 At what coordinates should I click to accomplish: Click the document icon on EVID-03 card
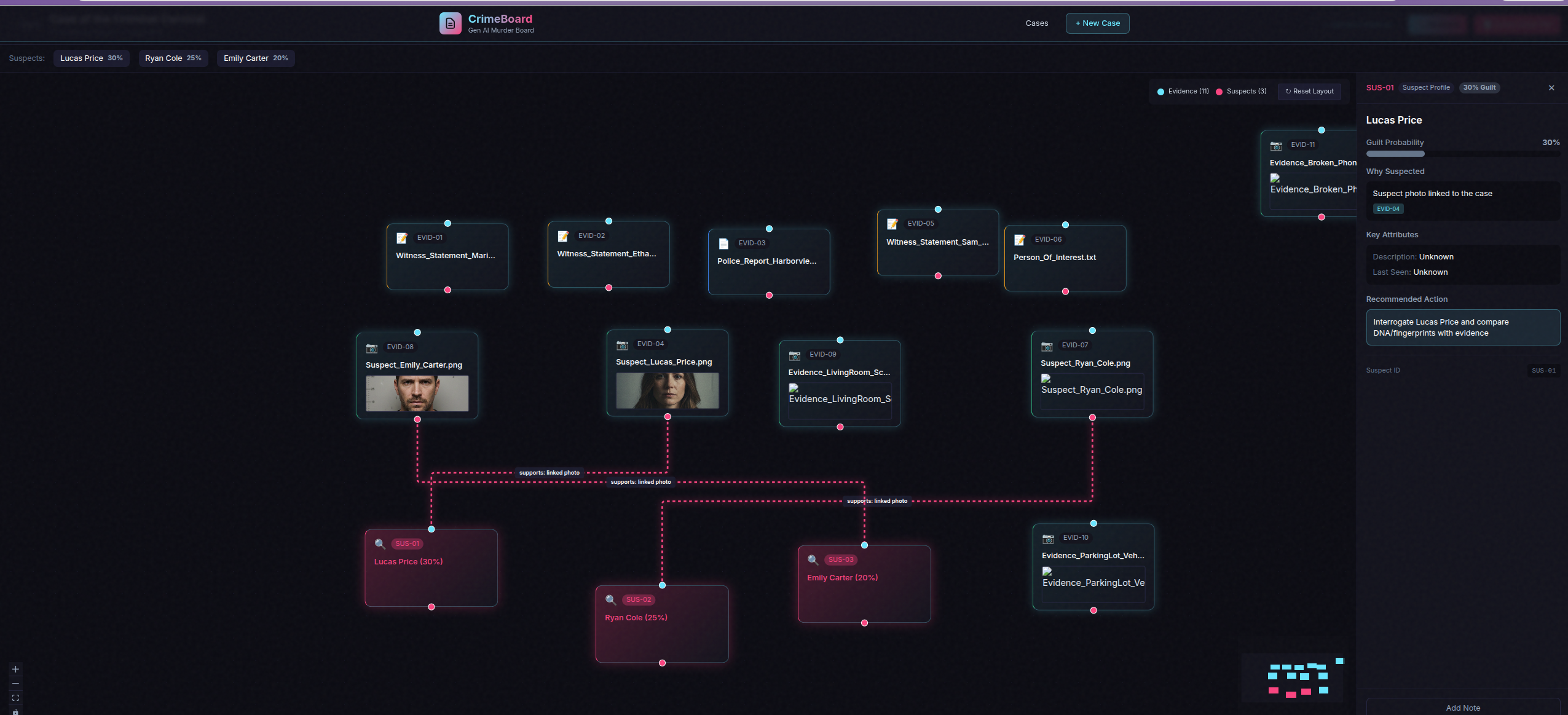723,243
